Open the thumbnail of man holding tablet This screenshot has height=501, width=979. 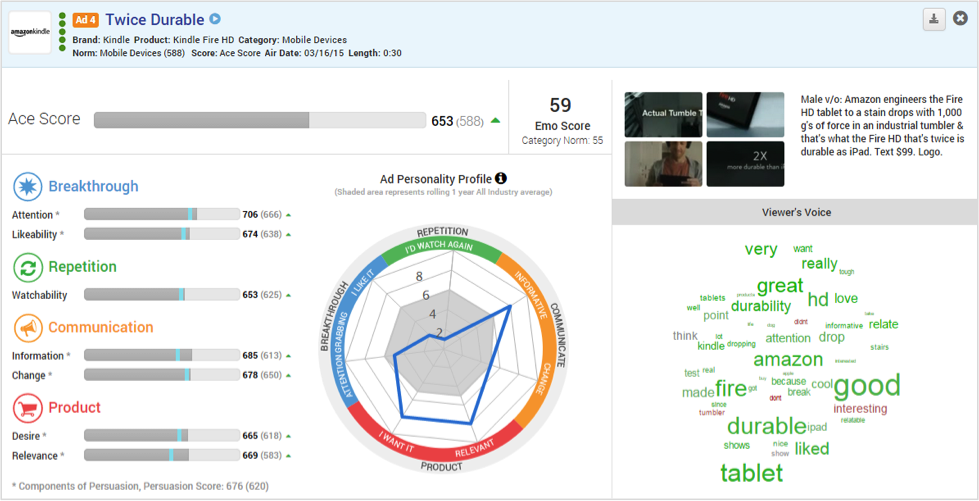tap(663, 164)
